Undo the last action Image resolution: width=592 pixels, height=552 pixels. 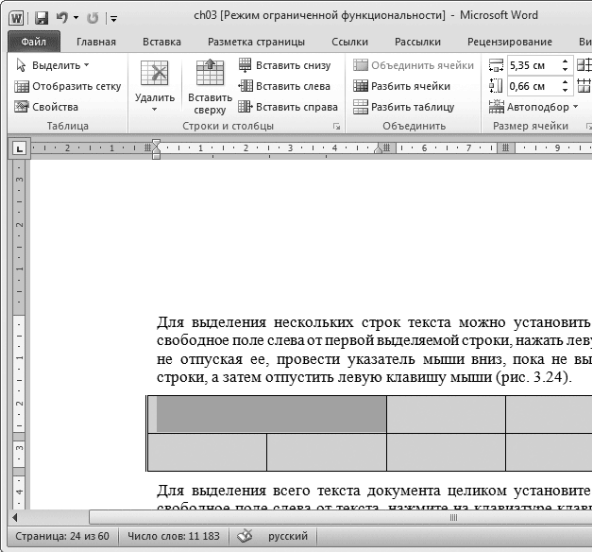tap(62, 17)
